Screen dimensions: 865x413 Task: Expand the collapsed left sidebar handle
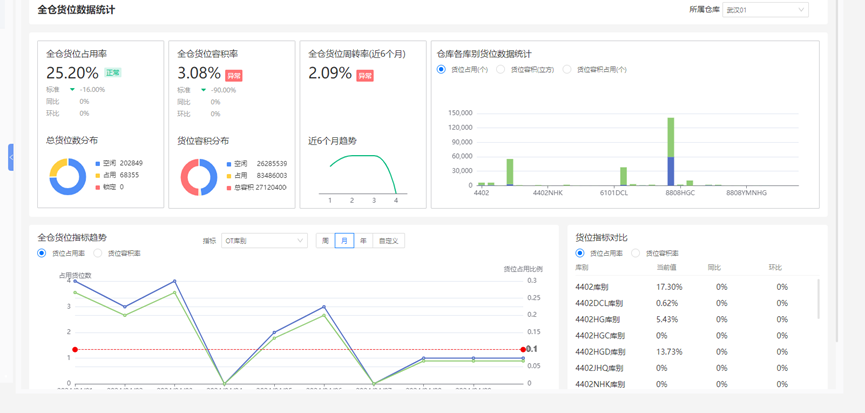11,157
